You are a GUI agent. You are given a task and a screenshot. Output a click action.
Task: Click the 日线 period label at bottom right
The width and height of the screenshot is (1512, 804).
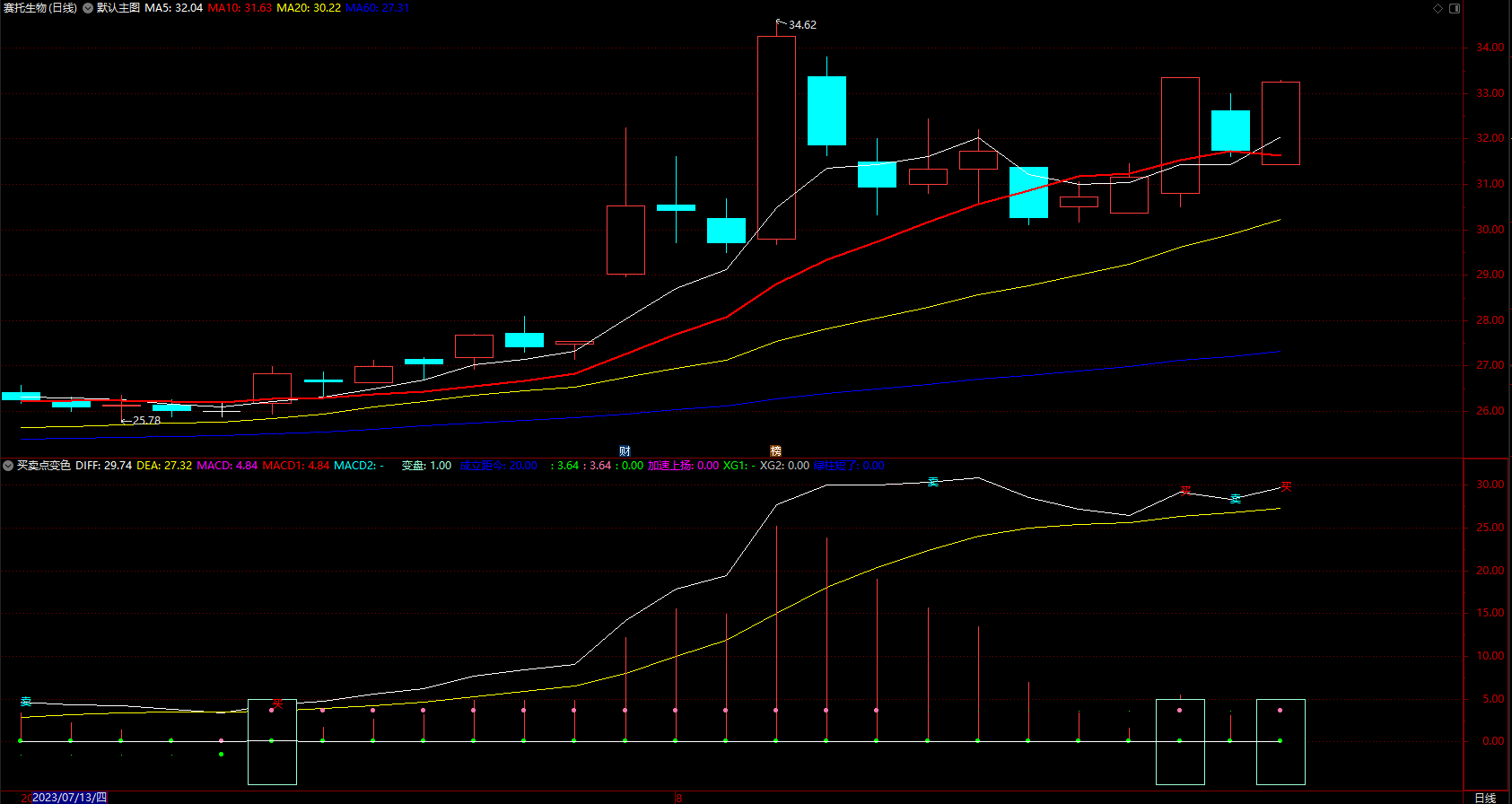1485,798
